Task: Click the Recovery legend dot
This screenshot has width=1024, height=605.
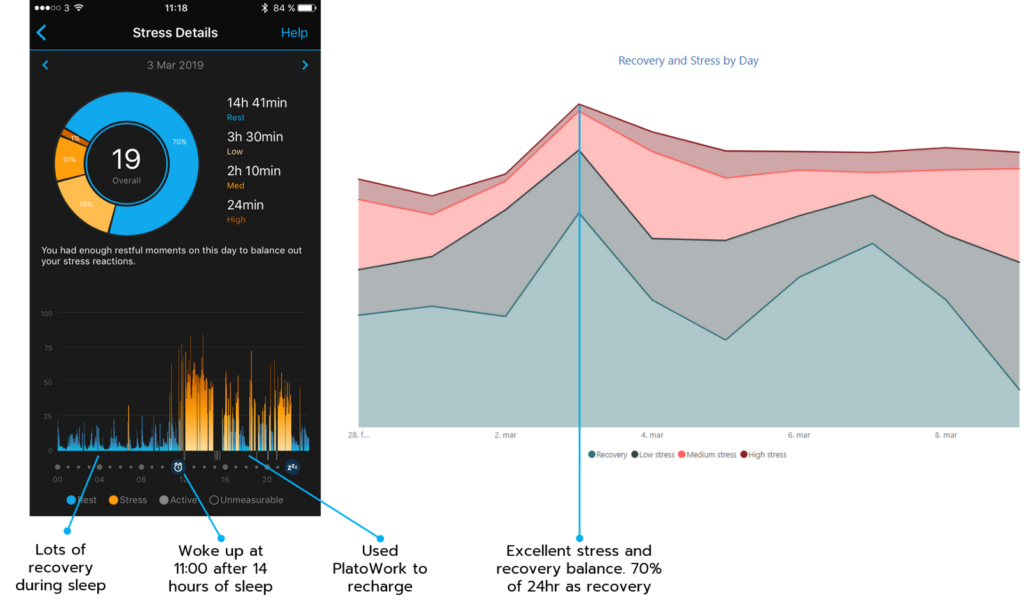Action: click(x=592, y=455)
